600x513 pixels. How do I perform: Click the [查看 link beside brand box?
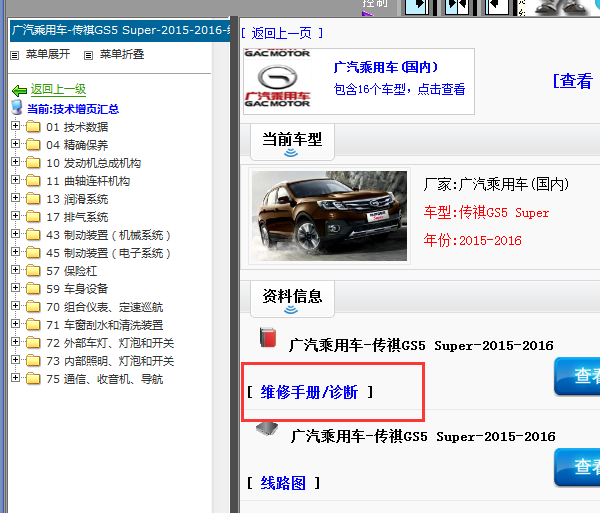point(573,81)
